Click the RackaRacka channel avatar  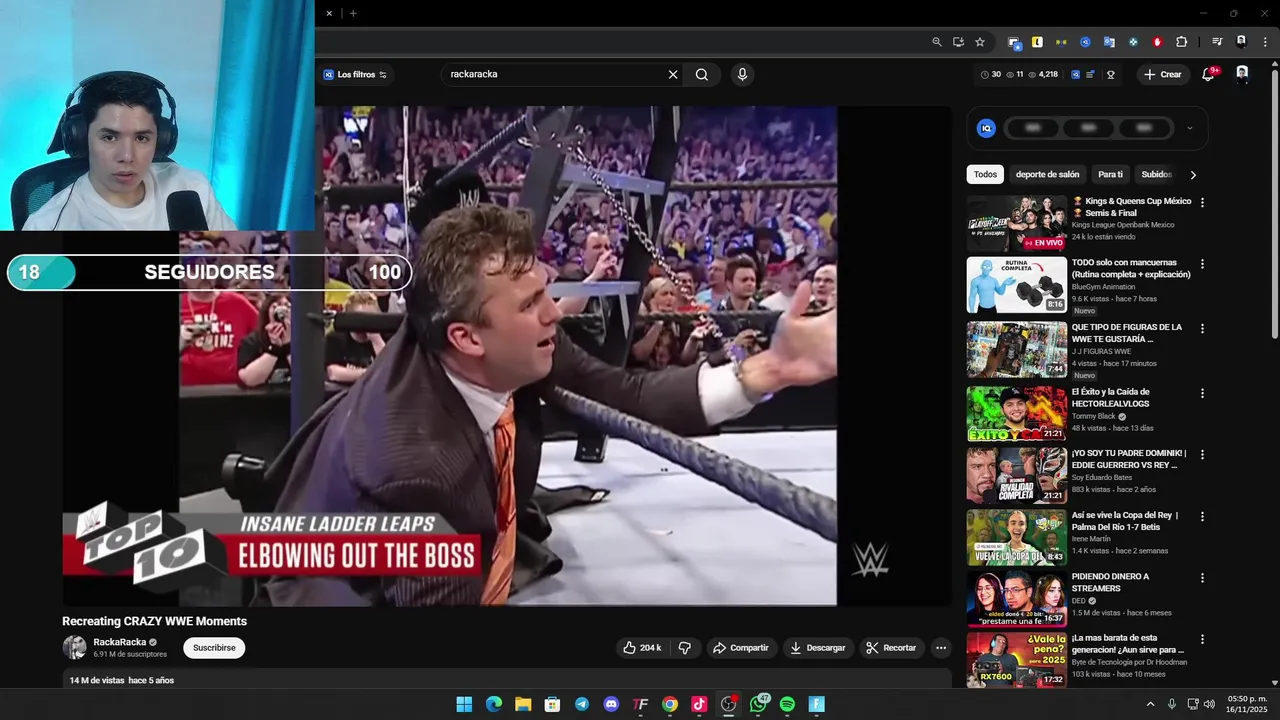(x=75, y=648)
